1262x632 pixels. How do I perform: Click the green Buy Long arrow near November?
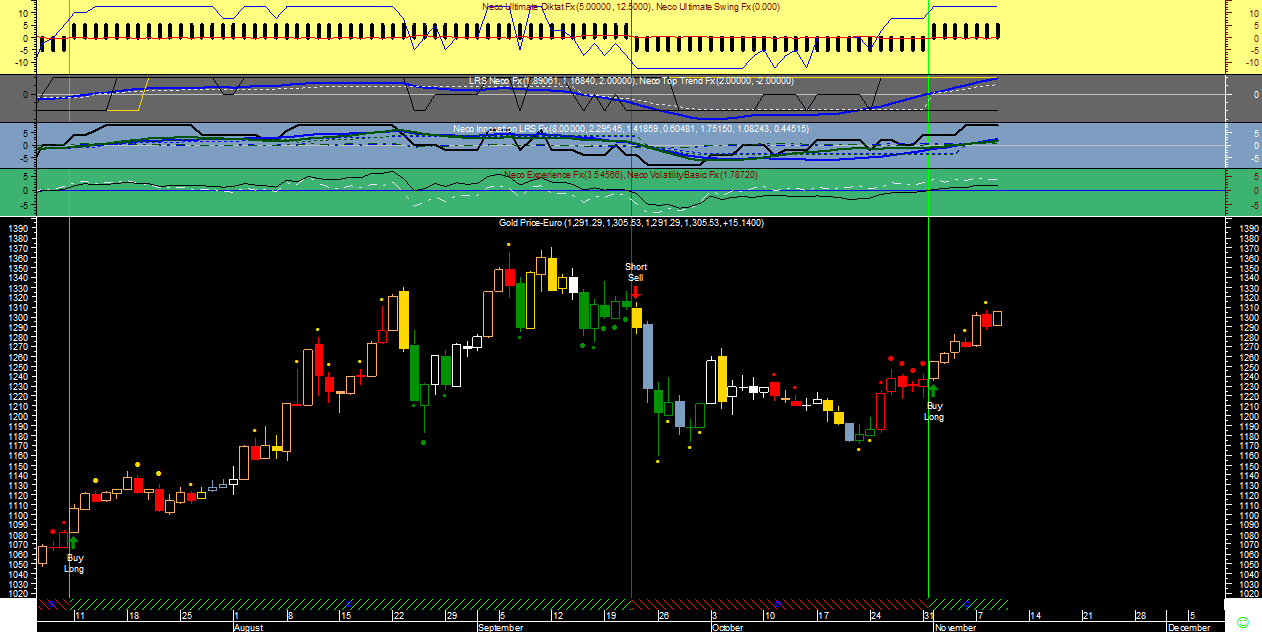pyautogui.click(x=933, y=392)
